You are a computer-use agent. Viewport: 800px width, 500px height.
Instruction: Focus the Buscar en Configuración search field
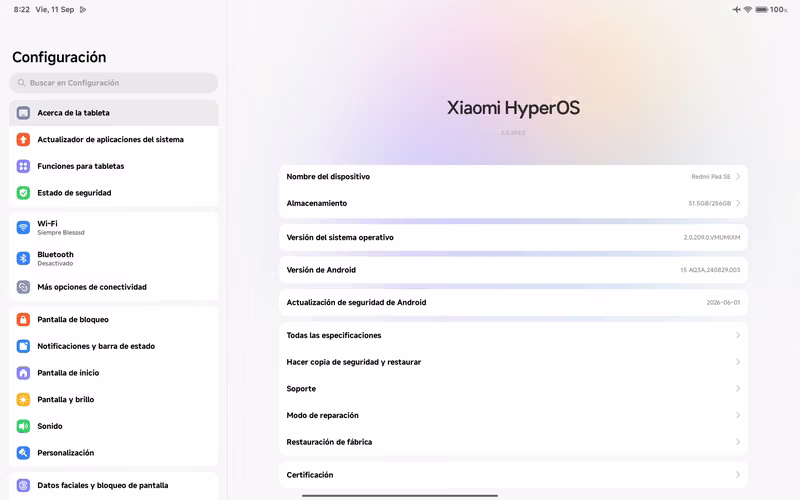point(114,83)
